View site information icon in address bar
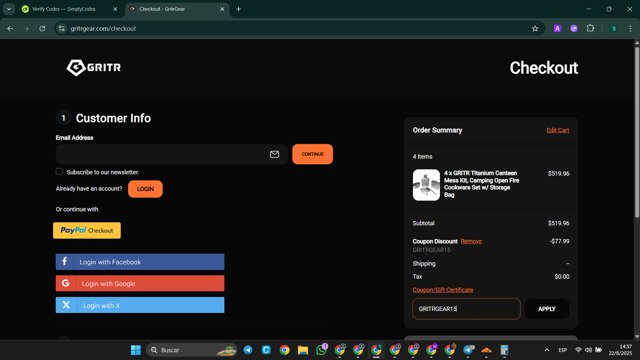640x360 pixels. pyautogui.click(x=62, y=29)
